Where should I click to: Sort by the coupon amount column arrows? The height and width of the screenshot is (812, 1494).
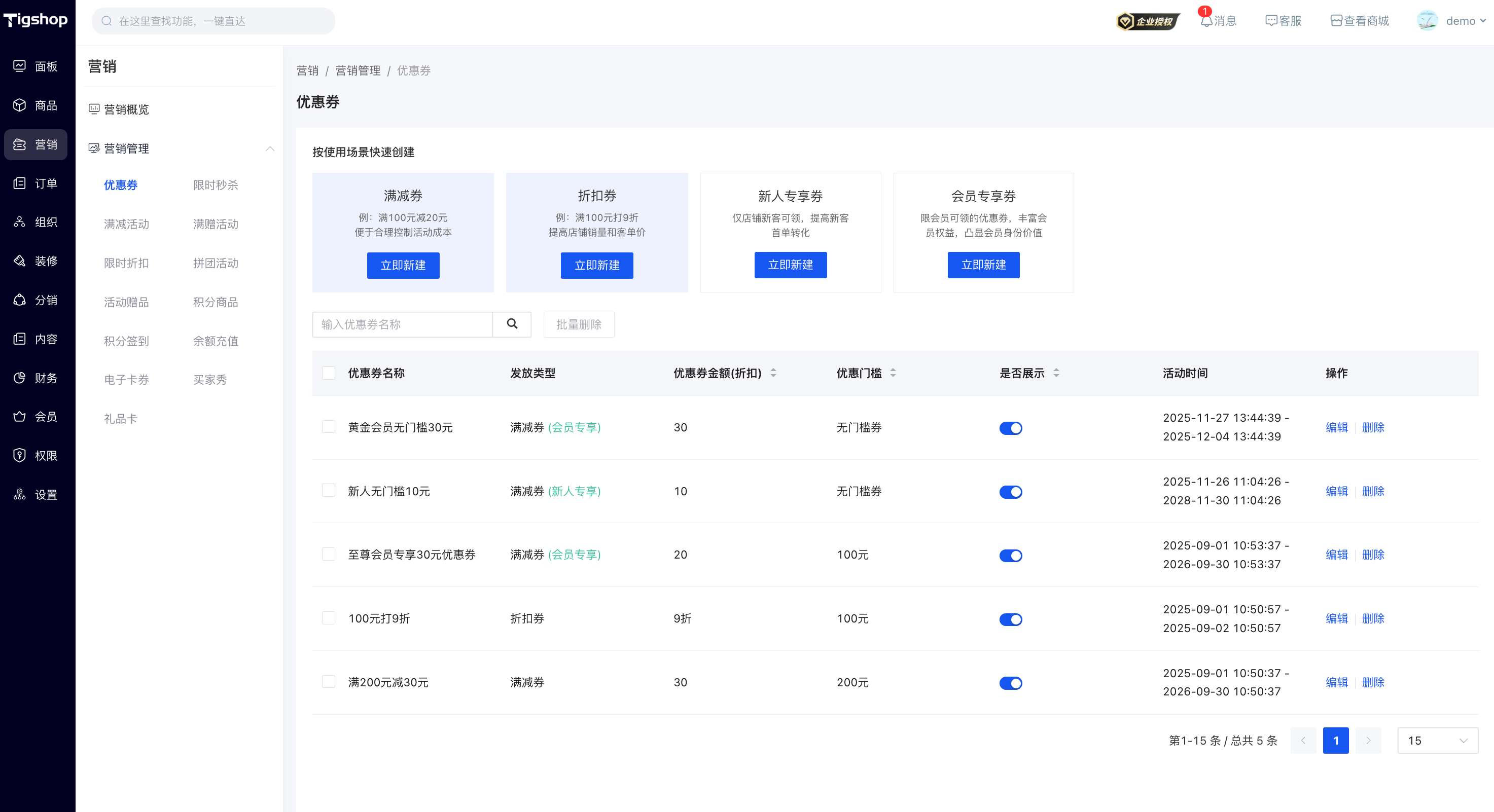[x=773, y=373]
